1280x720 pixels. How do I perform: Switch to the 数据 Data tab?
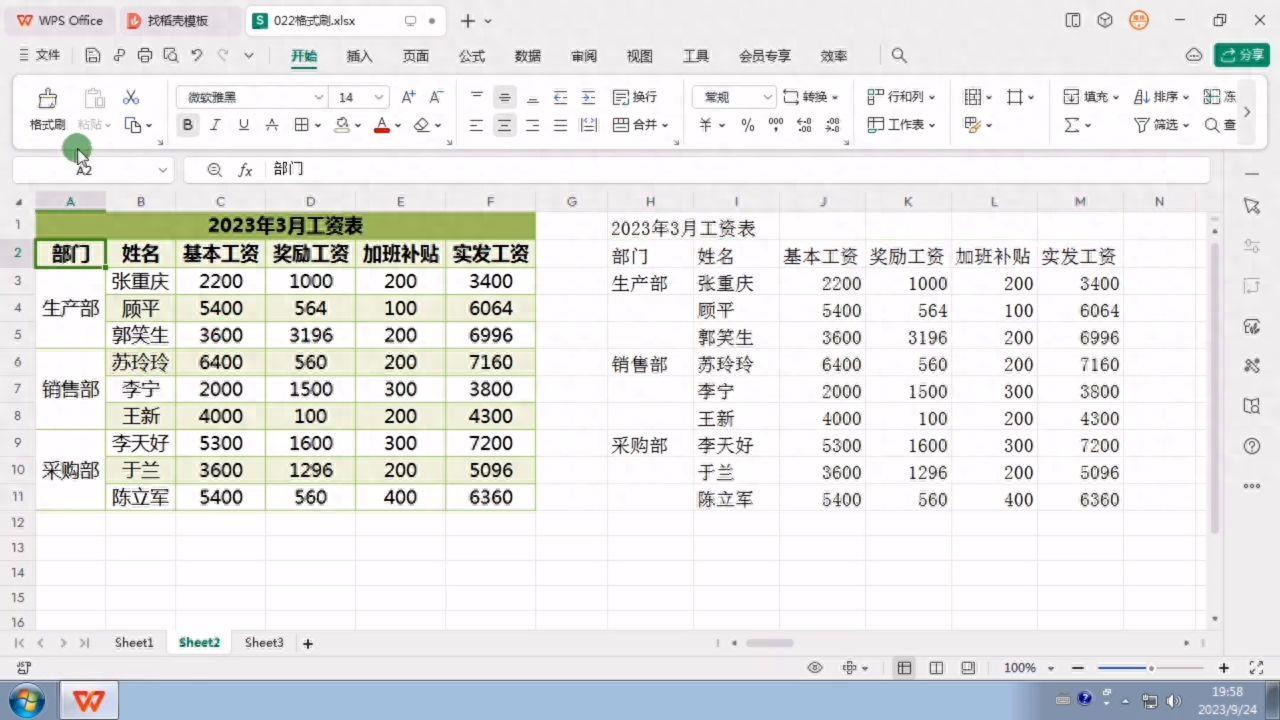click(x=528, y=56)
